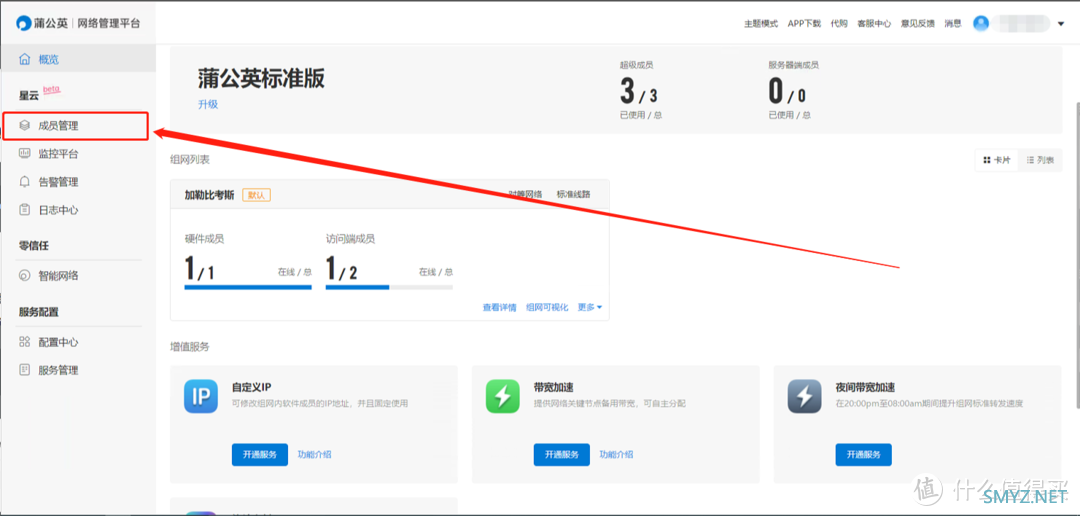Click the user avatar icon
The width and height of the screenshot is (1080, 516).
tap(981, 23)
